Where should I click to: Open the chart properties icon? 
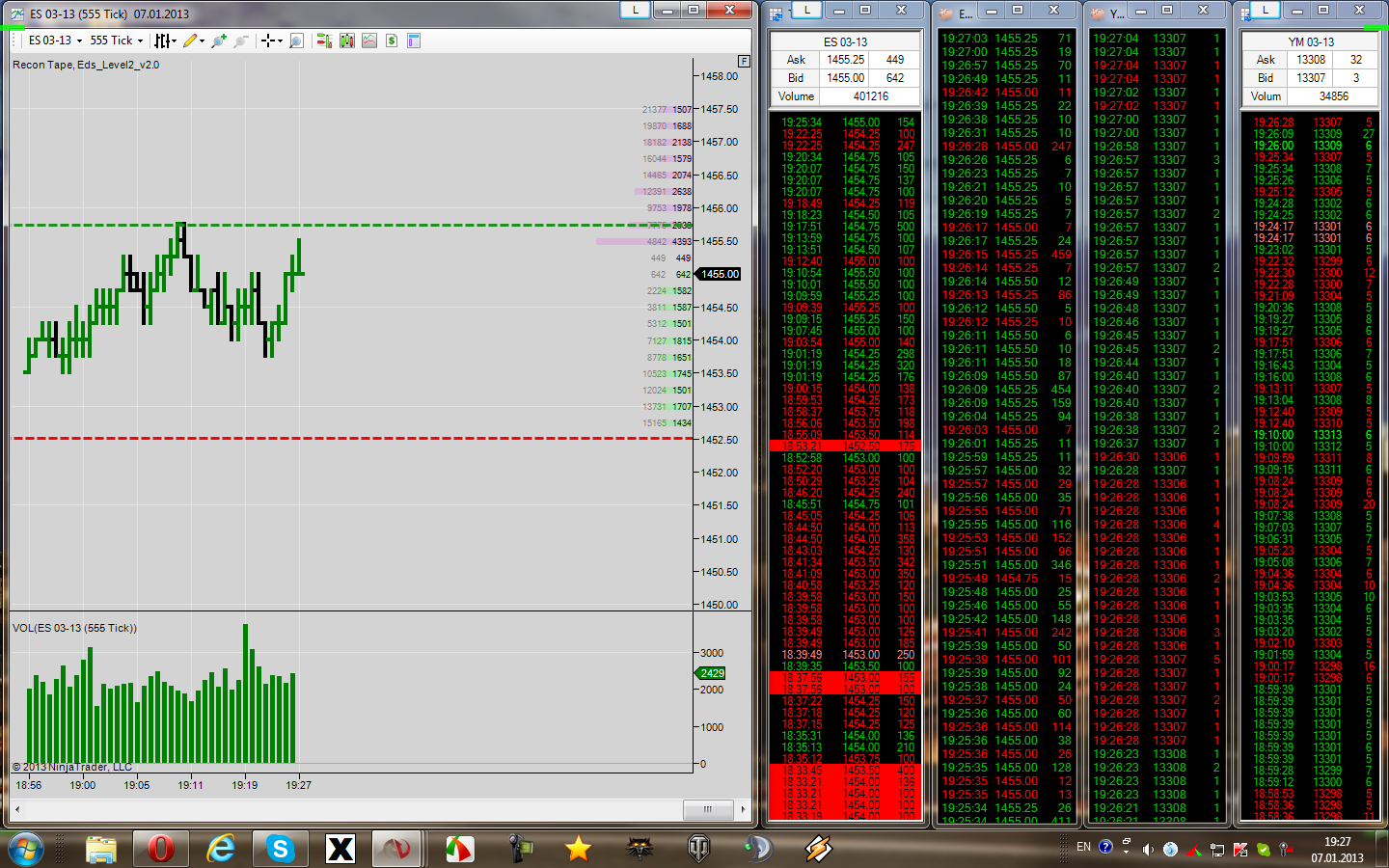pyautogui.click(x=414, y=41)
